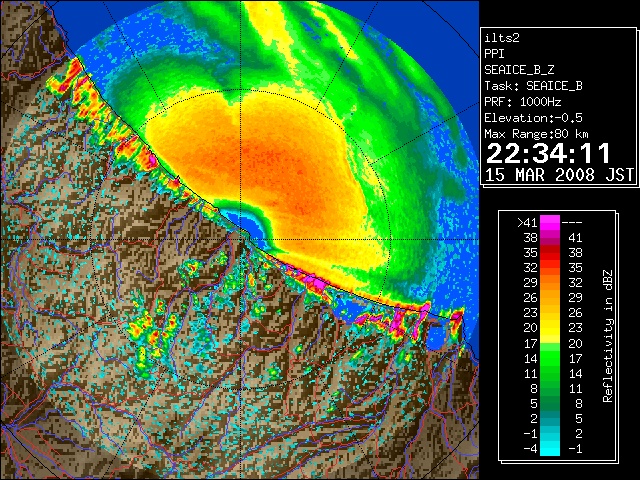Click the '41' value right of color bar
Viewport: 640px width, 480px height.
tap(575, 238)
